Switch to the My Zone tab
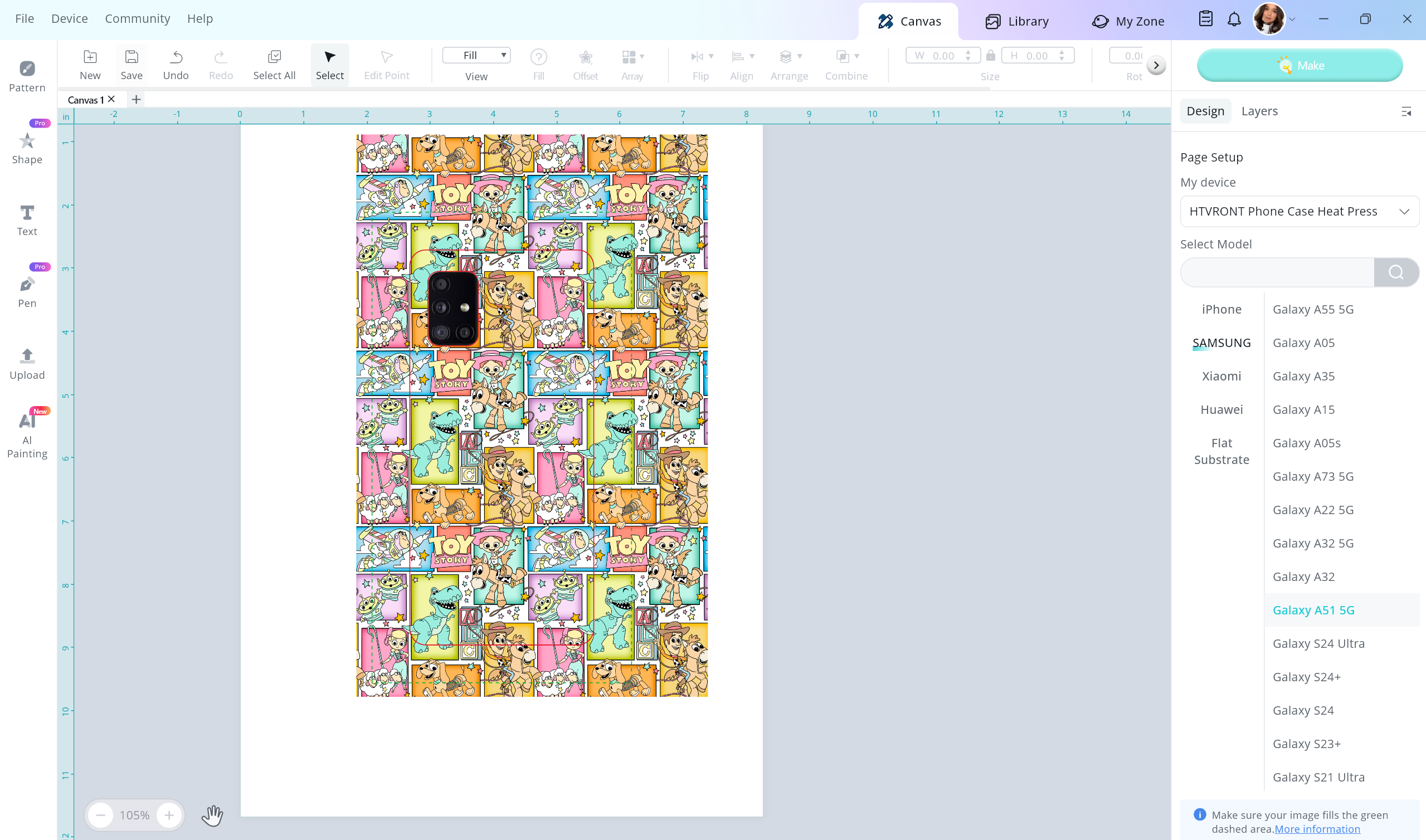 (1128, 22)
